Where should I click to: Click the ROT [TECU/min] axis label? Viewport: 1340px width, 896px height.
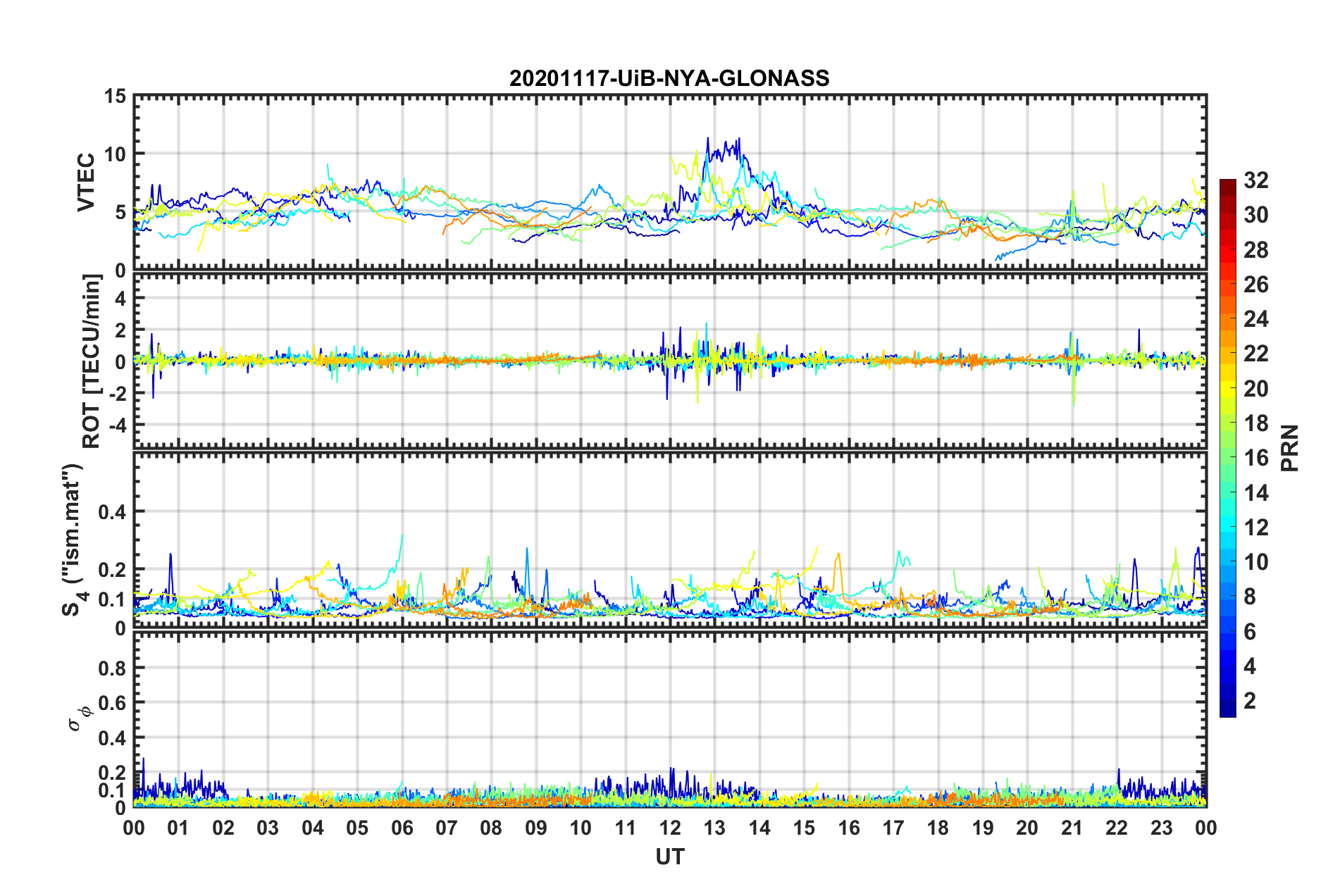(x=91, y=361)
